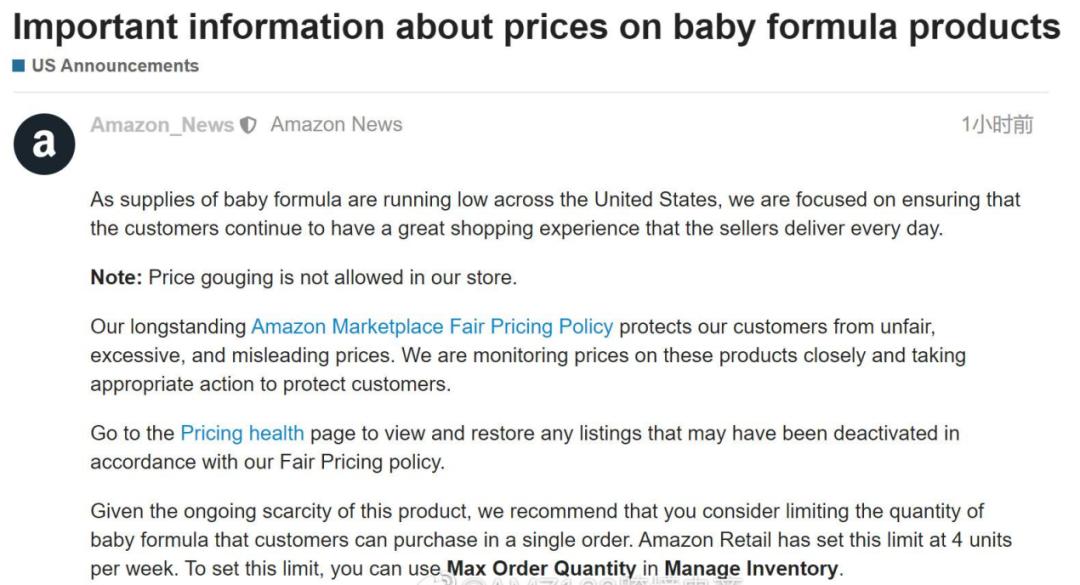Click the moderator shield icon beside Amazon_News
This screenshot has width=1080, height=585.
(249, 126)
